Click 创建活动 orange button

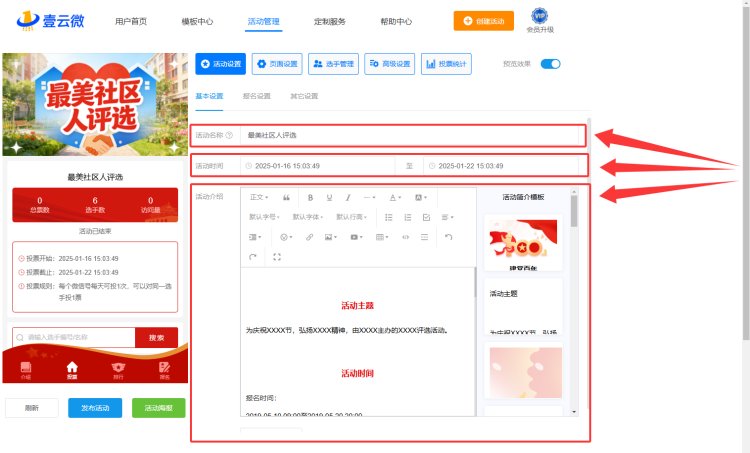coord(484,21)
